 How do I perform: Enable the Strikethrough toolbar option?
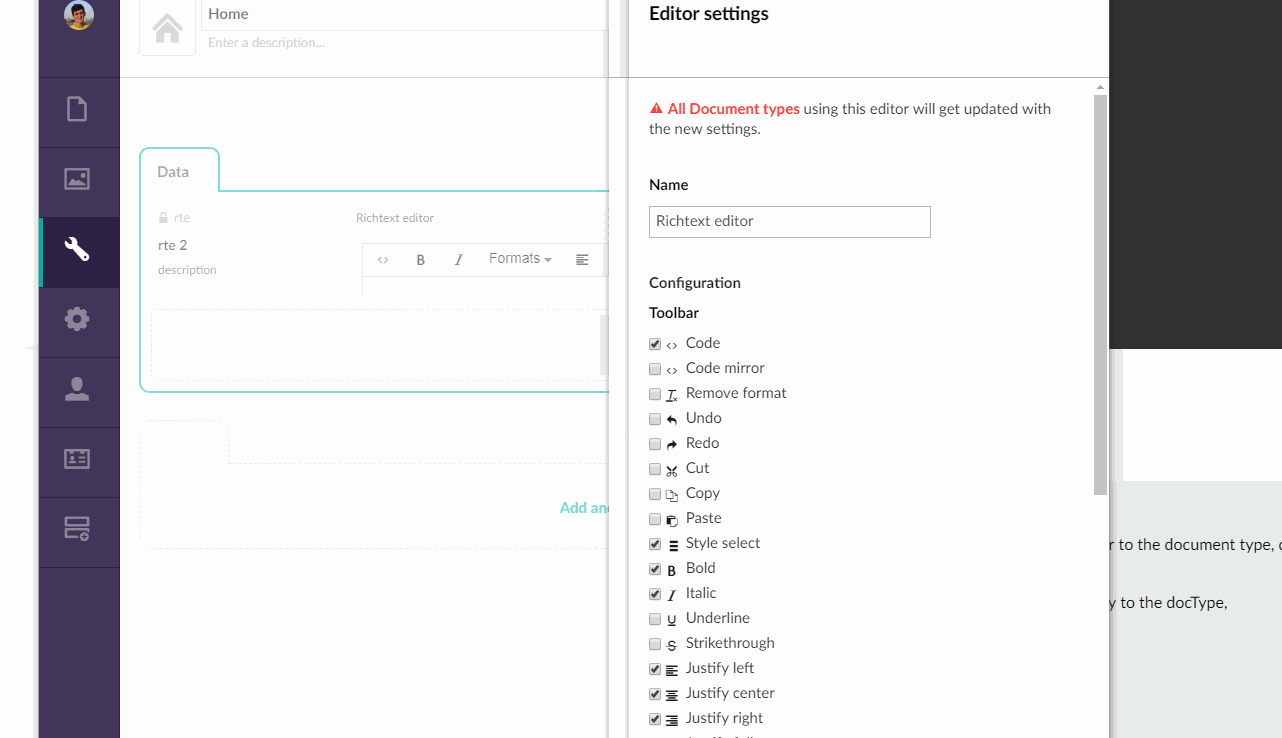[x=655, y=644]
